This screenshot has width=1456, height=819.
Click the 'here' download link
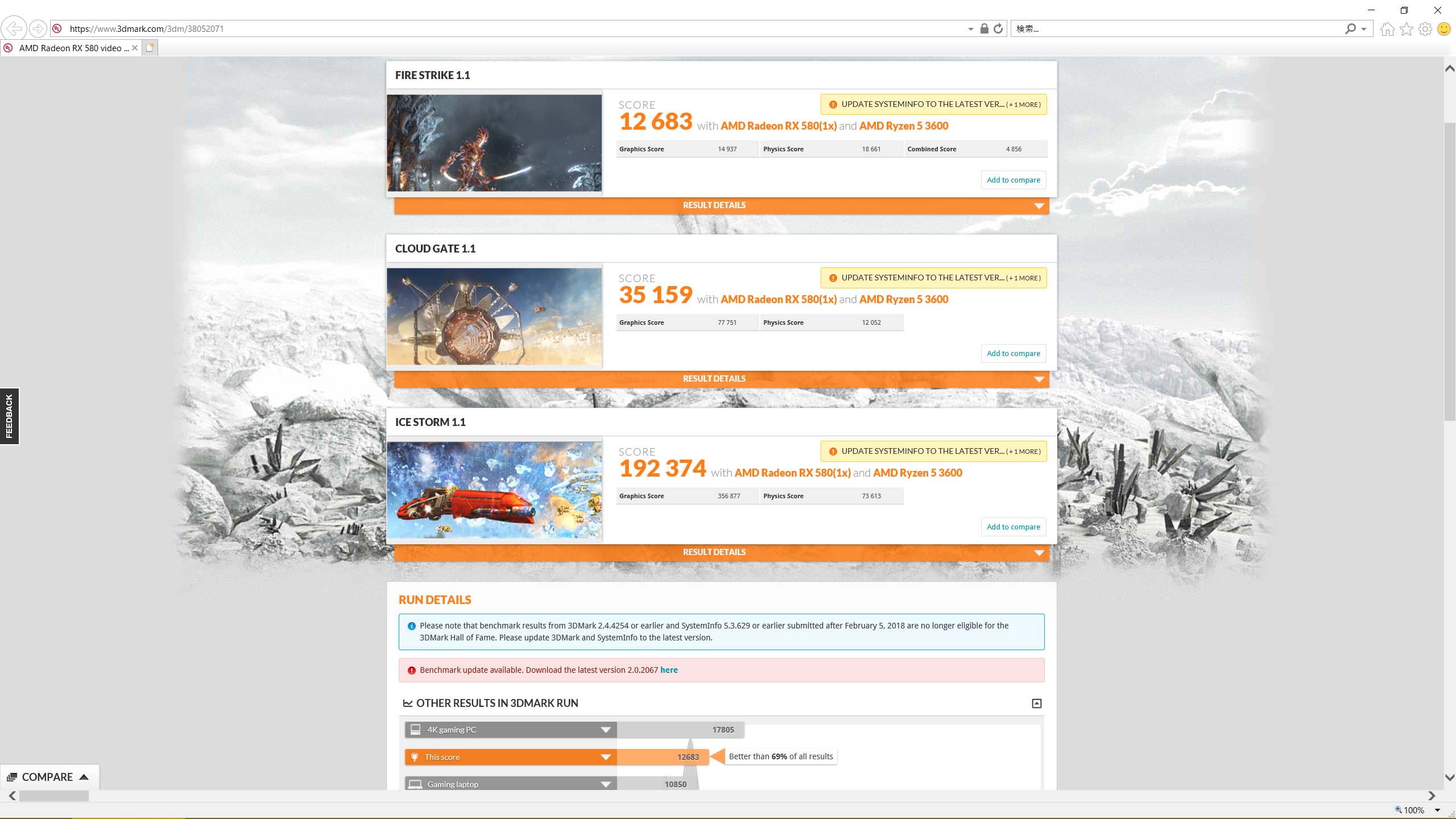669,670
